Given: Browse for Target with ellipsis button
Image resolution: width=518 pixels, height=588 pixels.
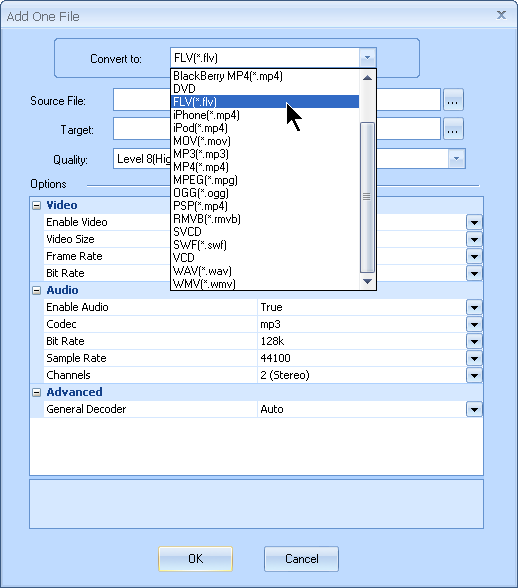Looking at the screenshot, I should point(453,129).
